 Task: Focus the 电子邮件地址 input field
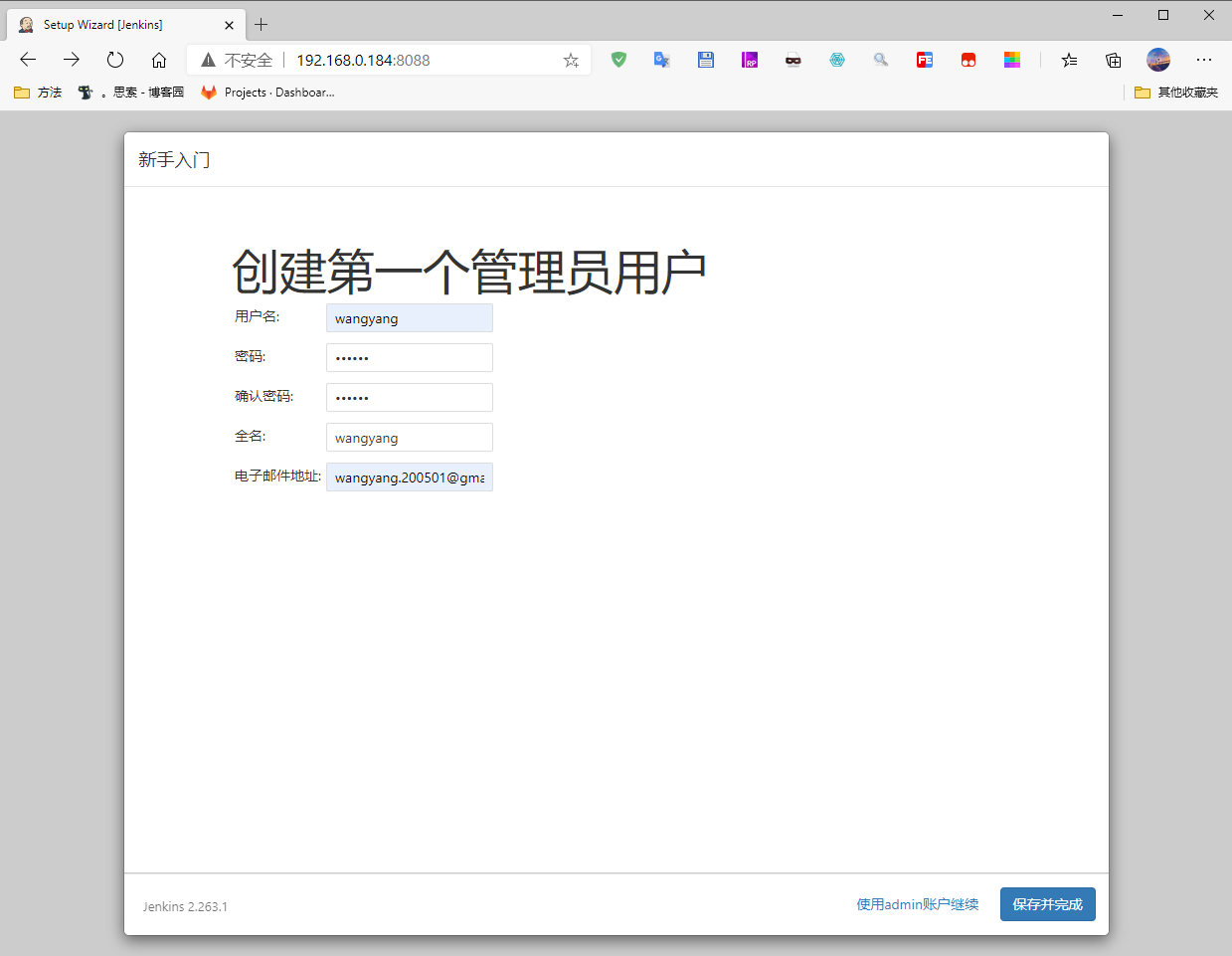point(410,478)
